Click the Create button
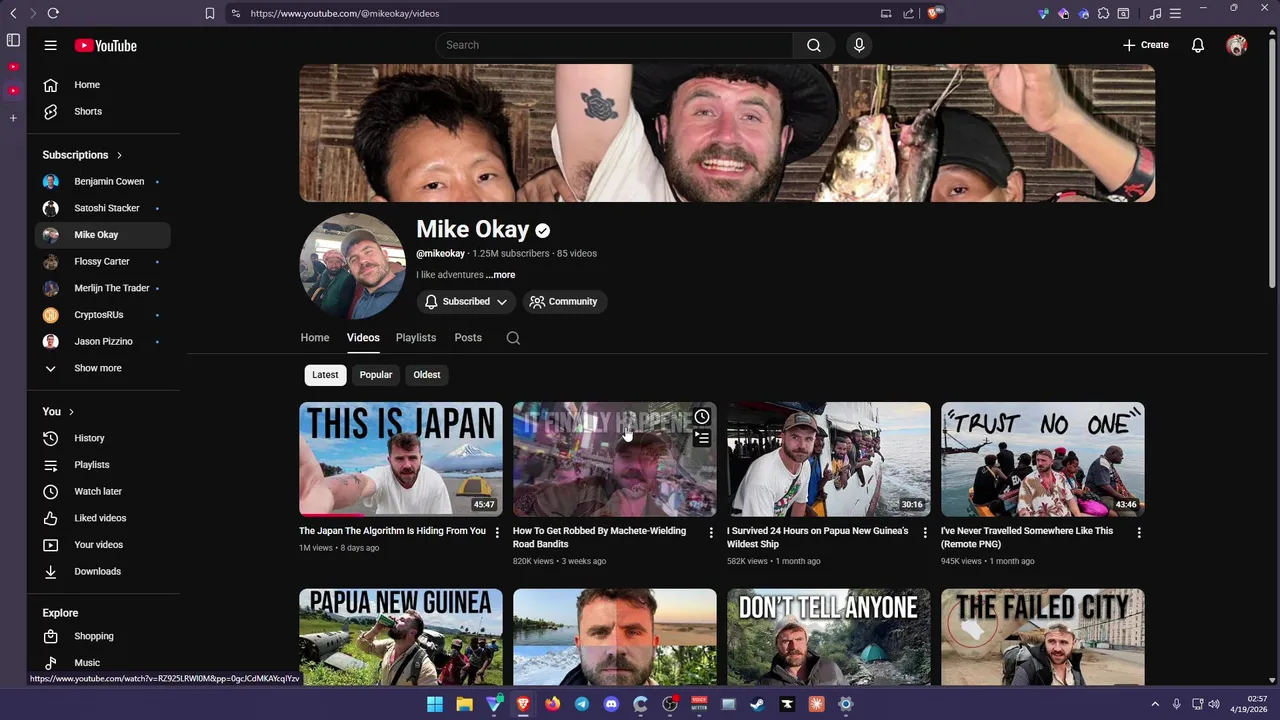Viewport: 1280px width, 720px height. 1146,45
